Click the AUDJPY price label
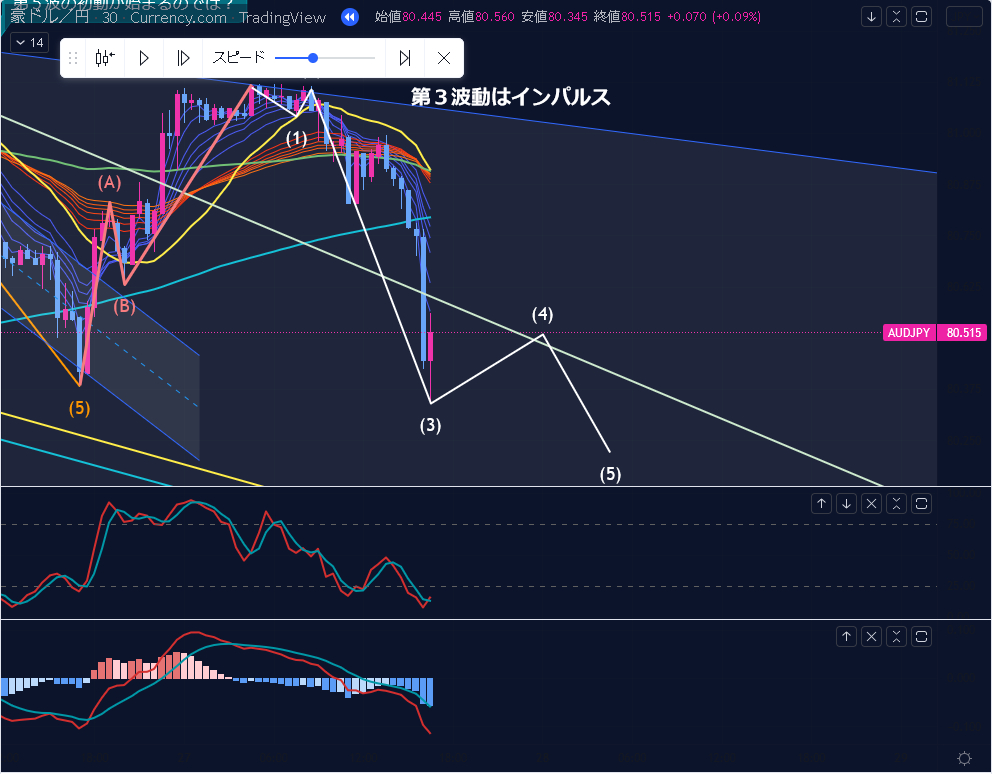 point(909,333)
